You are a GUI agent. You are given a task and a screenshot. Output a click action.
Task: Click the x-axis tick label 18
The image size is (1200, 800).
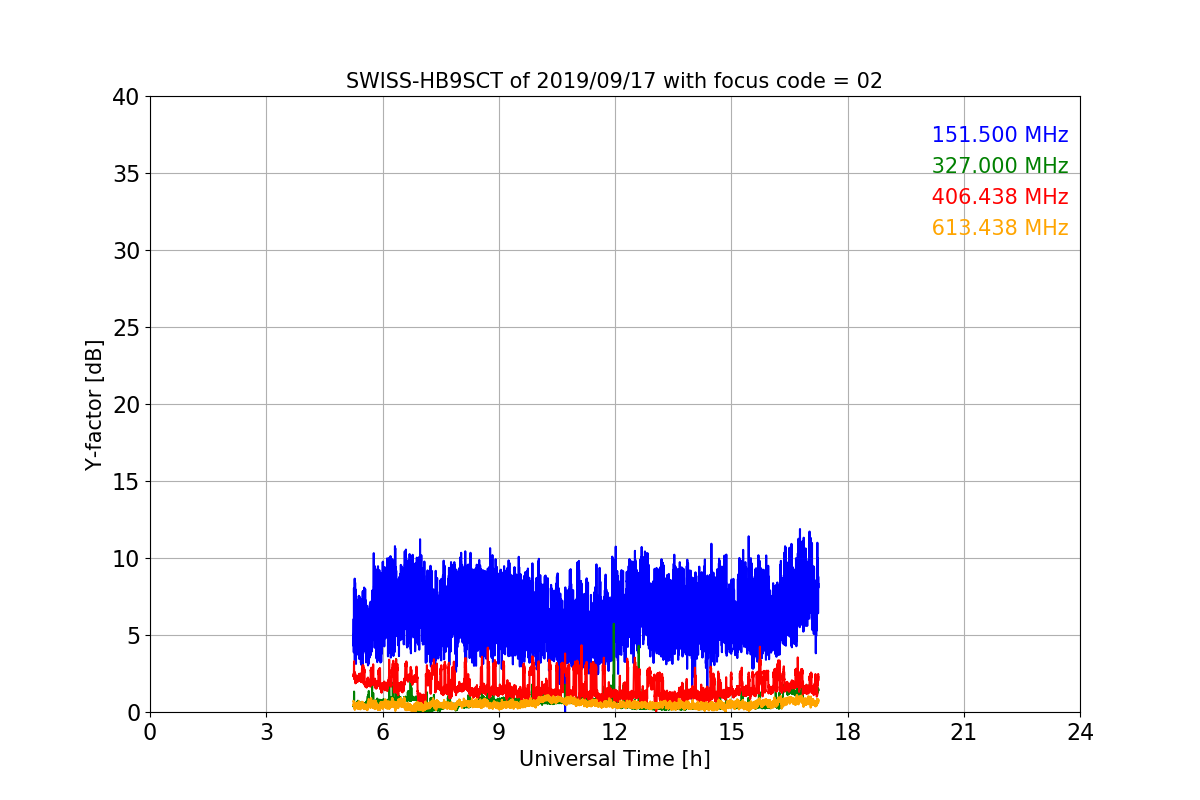[x=848, y=732]
